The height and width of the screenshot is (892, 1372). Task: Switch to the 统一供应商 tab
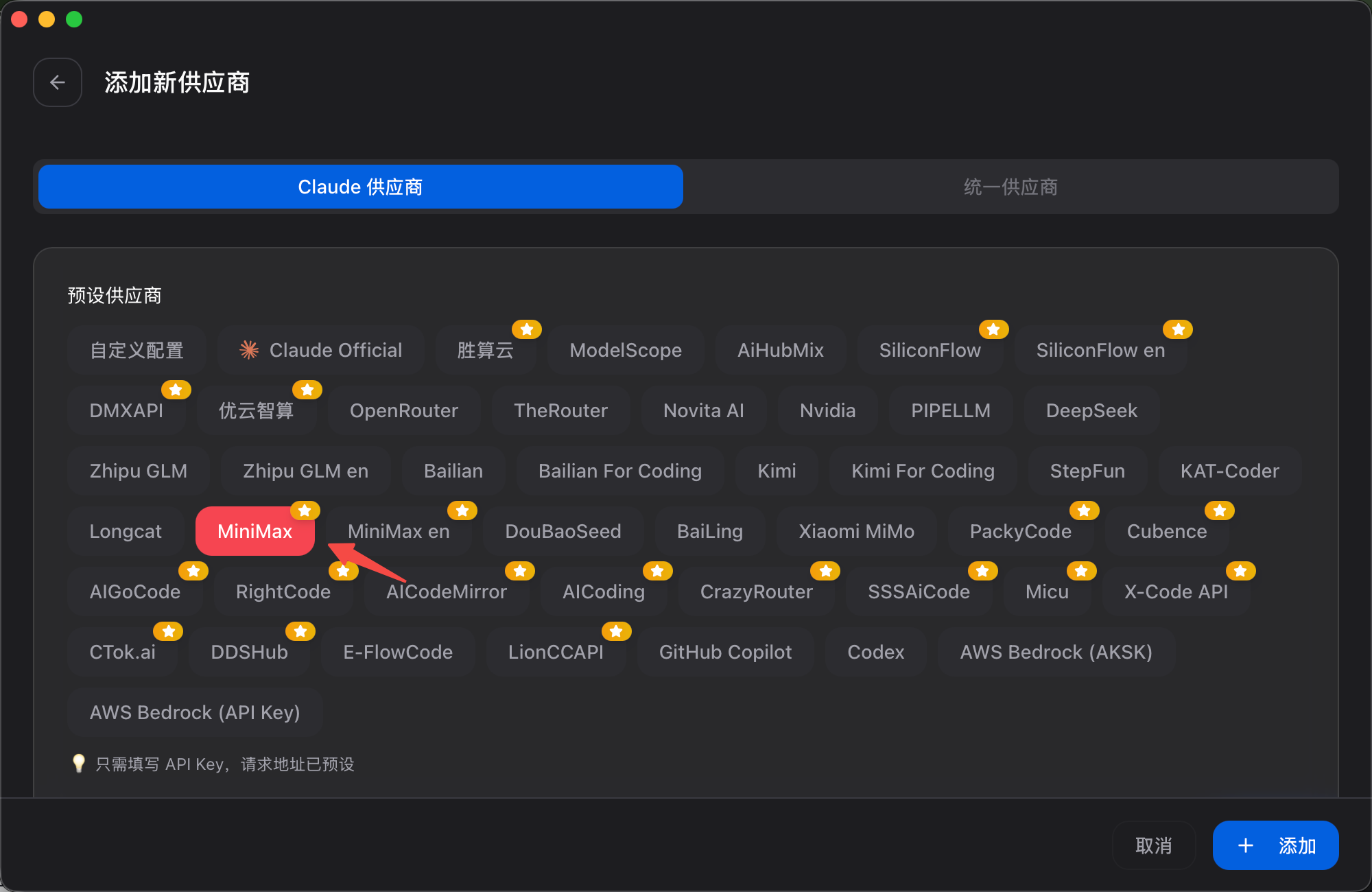[1010, 187]
